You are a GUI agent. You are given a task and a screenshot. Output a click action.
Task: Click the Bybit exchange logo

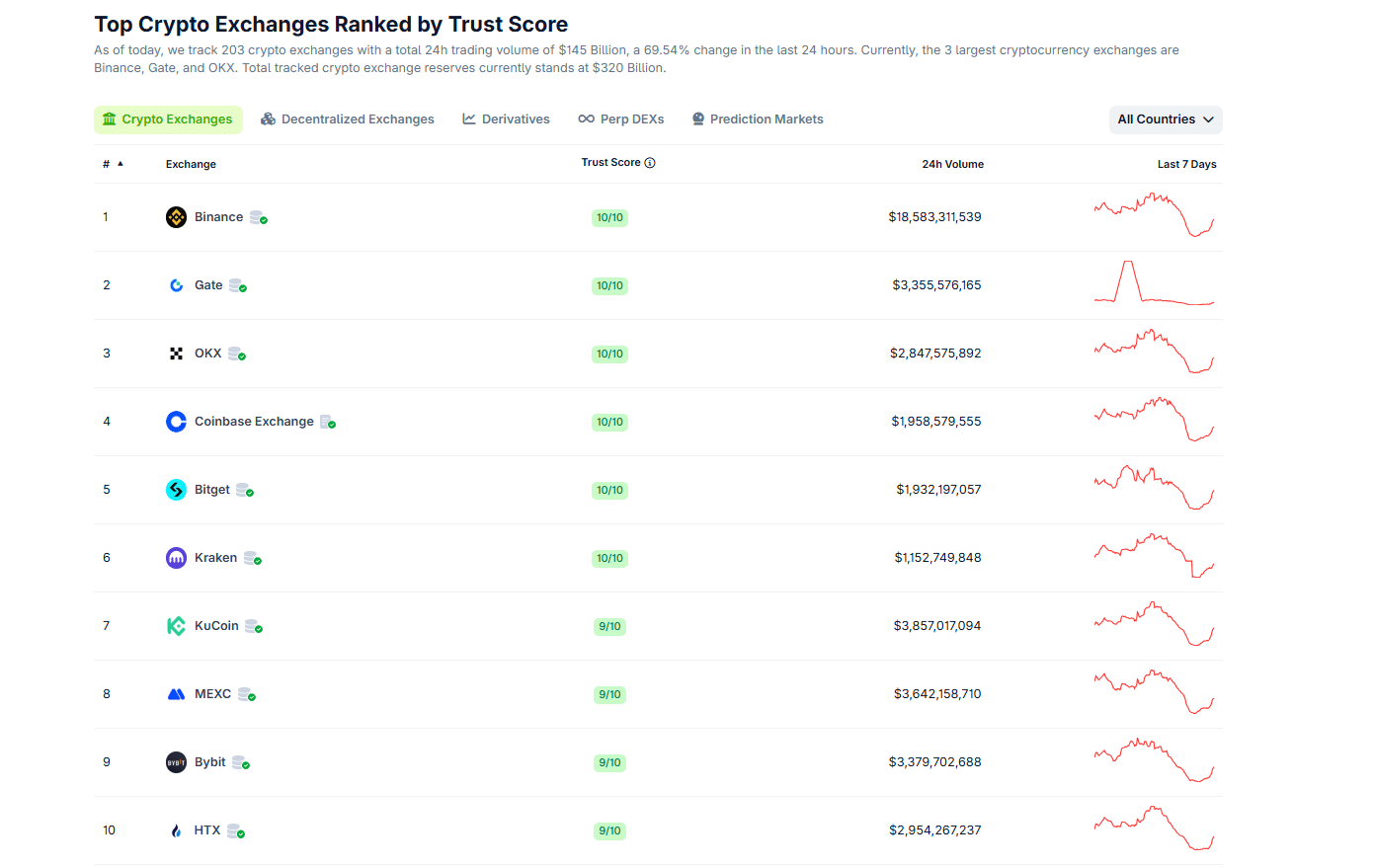pyautogui.click(x=176, y=761)
